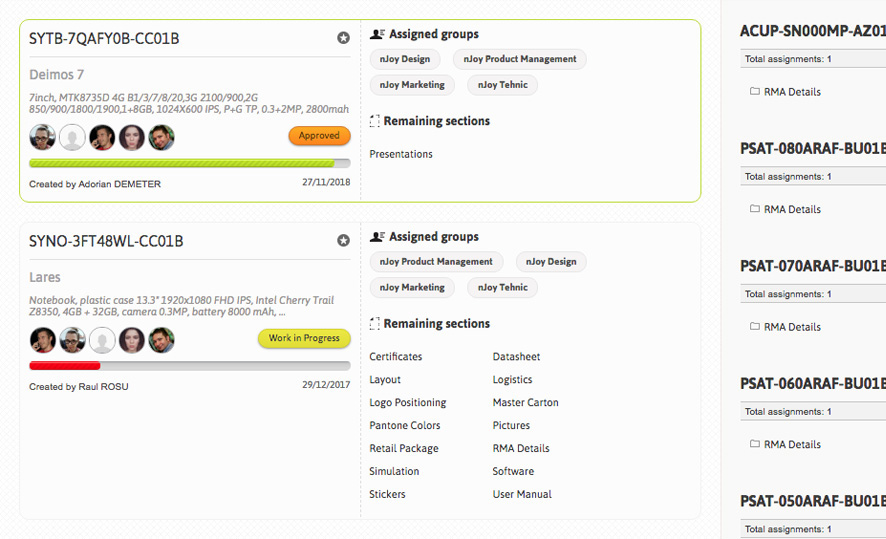The image size is (886, 539).
Task: Click the Work in Progress status badge
Action: (x=304, y=338)
